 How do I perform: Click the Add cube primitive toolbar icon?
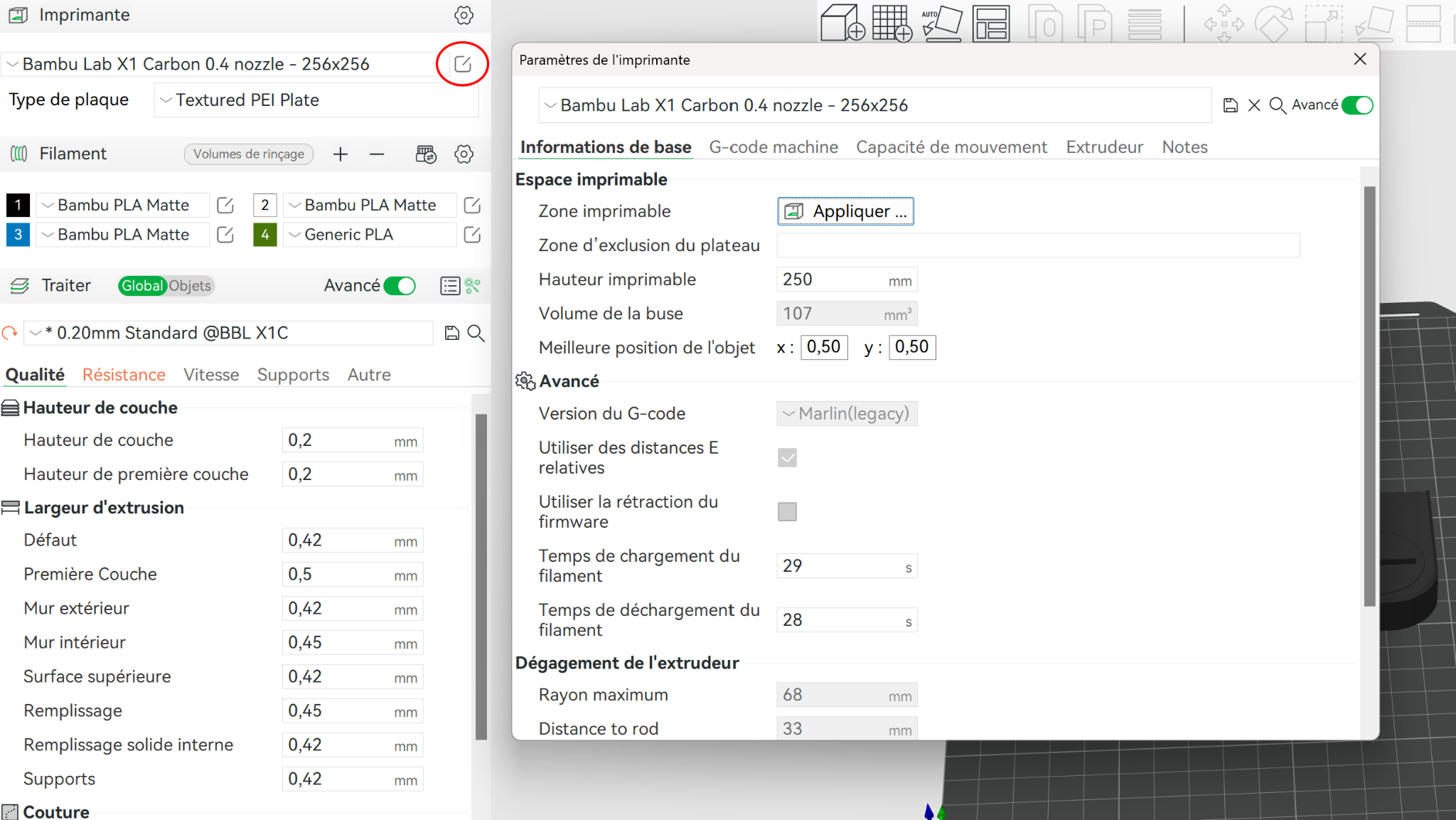point(842,23)
